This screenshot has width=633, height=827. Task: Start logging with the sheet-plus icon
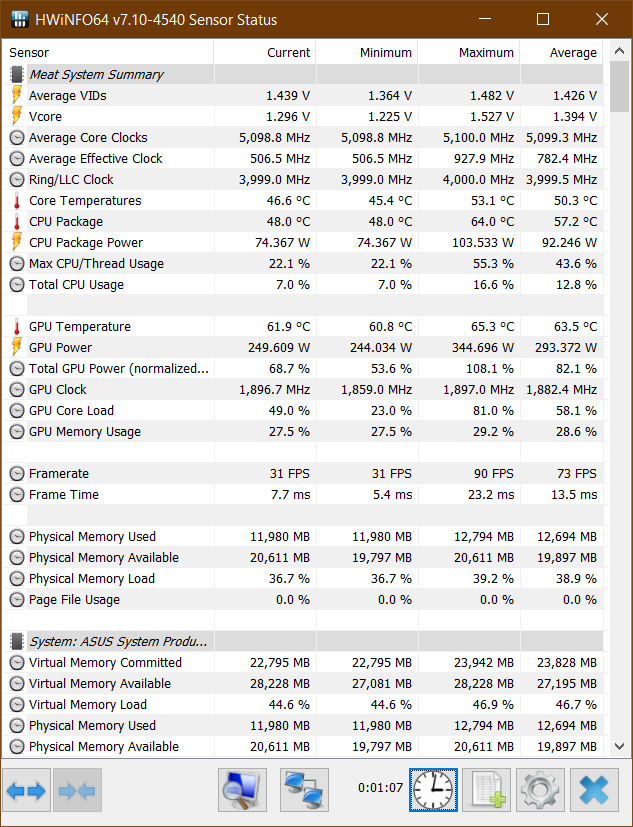[x=487, y=790]
